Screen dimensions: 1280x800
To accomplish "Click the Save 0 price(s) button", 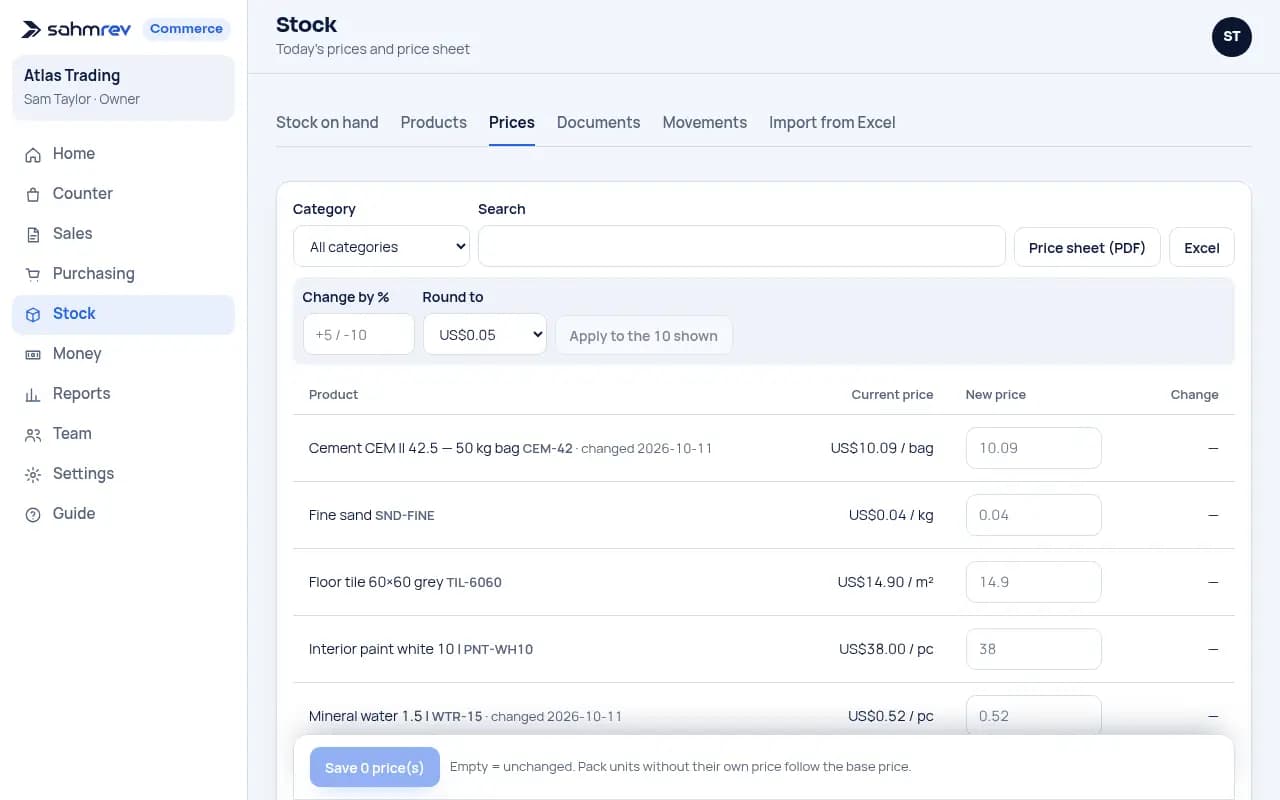I will click(x=375, y=767).
